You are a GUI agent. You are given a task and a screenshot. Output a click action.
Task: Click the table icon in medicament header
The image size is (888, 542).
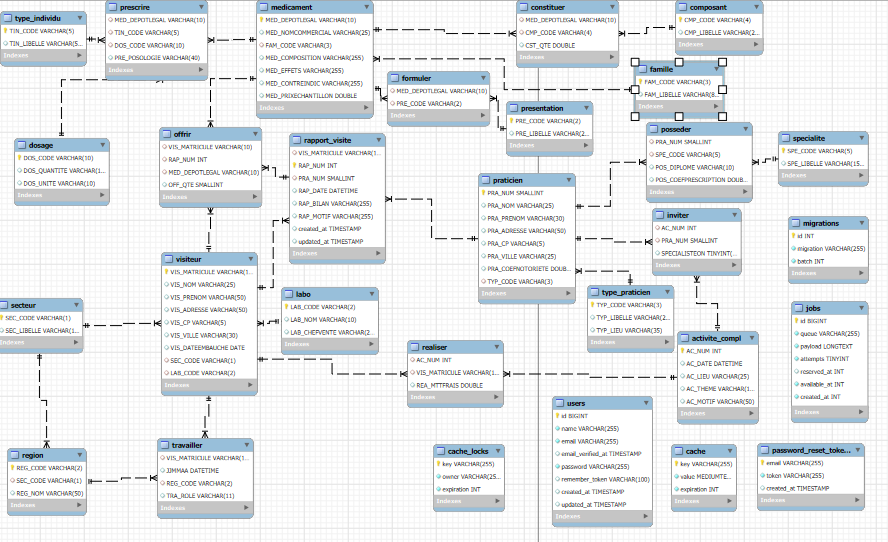pos(264,7)
